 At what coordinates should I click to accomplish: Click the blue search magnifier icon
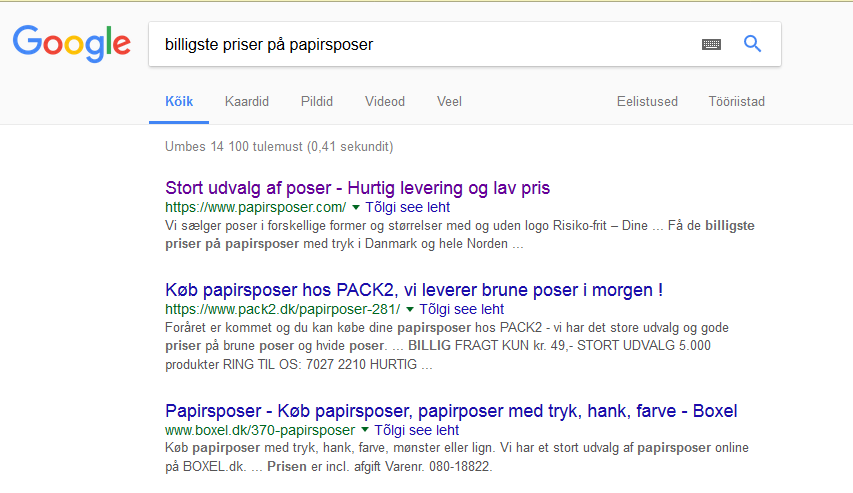(752, 44)
